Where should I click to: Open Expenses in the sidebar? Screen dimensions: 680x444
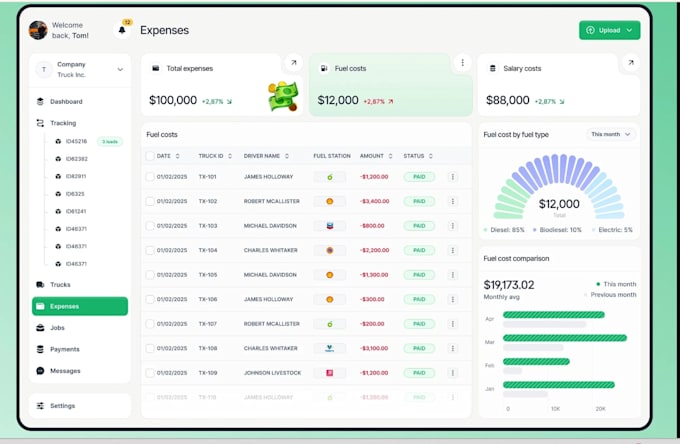80,306
